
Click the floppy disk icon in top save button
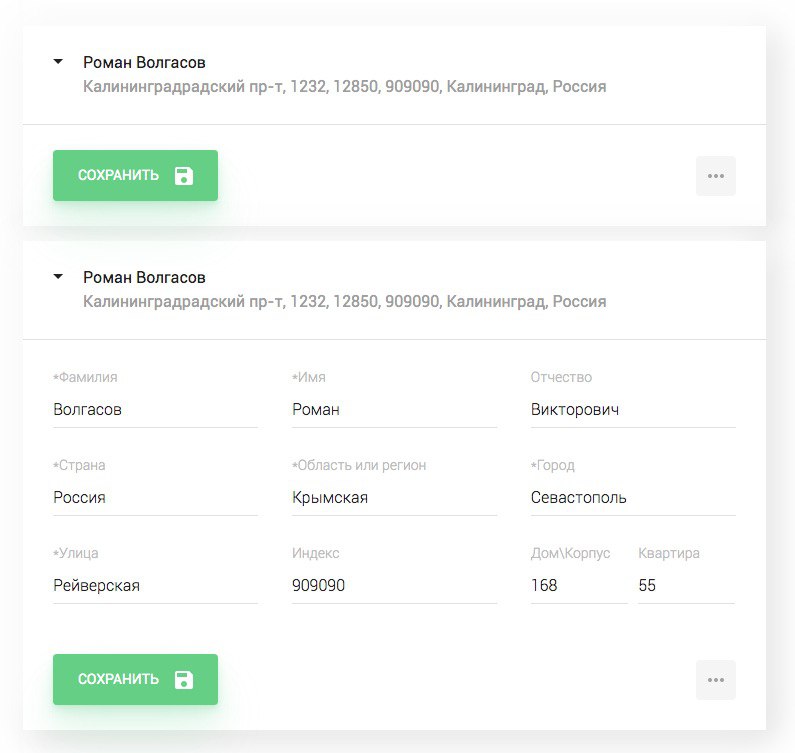[x=184, y=176]
